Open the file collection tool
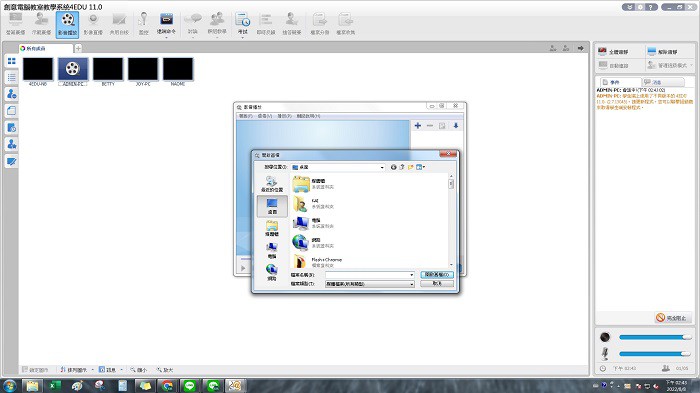Screen dimensions: 700x393 (346, 24)
